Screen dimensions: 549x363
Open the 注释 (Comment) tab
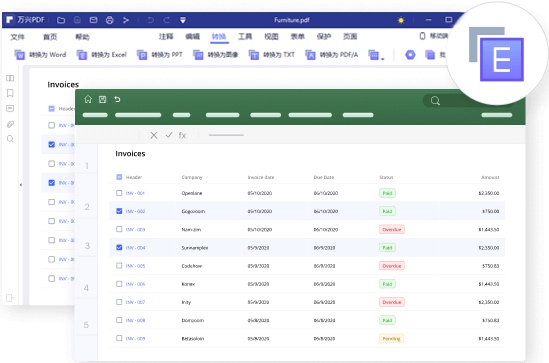click(166, 36)
